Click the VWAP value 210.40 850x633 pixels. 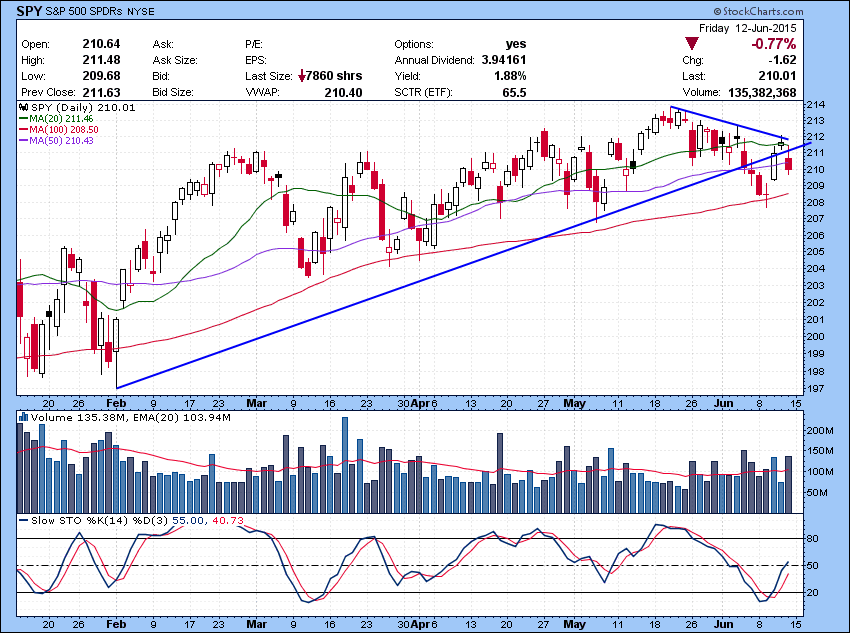pos(344,93)
